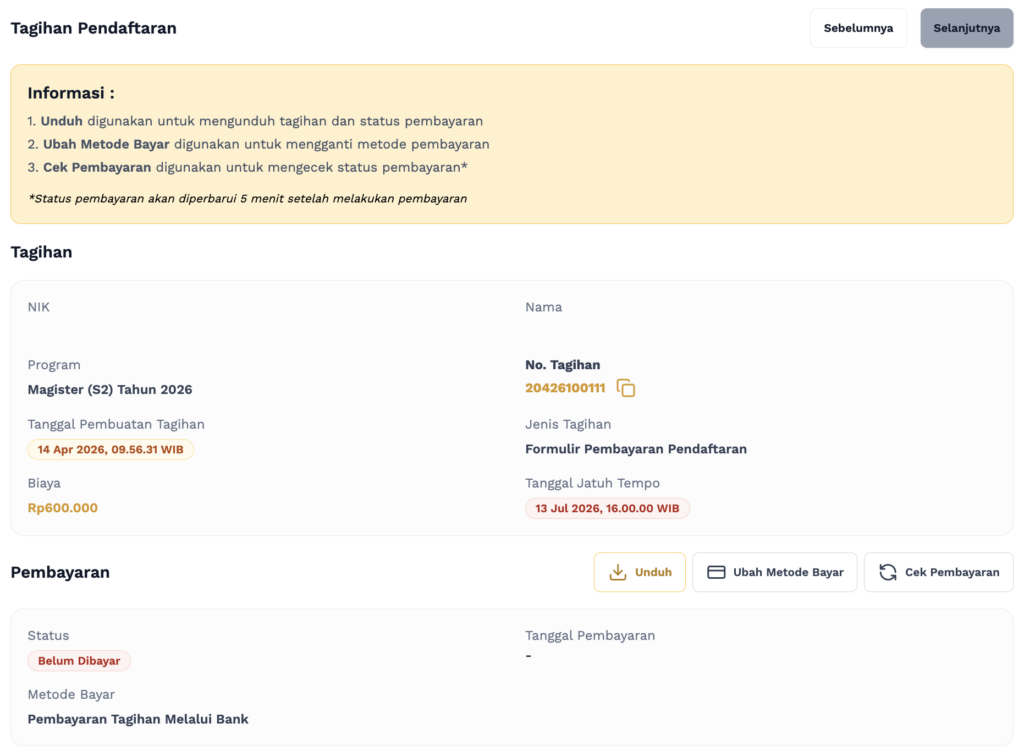
Task: Click the Tagihan Pendaftaran page title
Action: 93,28
